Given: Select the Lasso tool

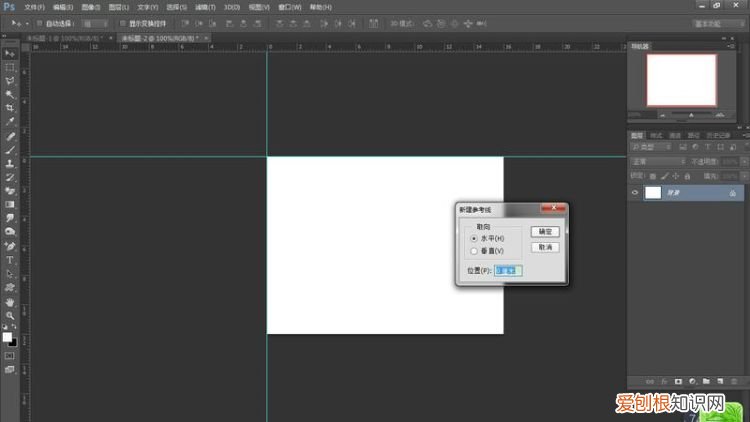Looking at the screenshot, I should pos(10,80).
